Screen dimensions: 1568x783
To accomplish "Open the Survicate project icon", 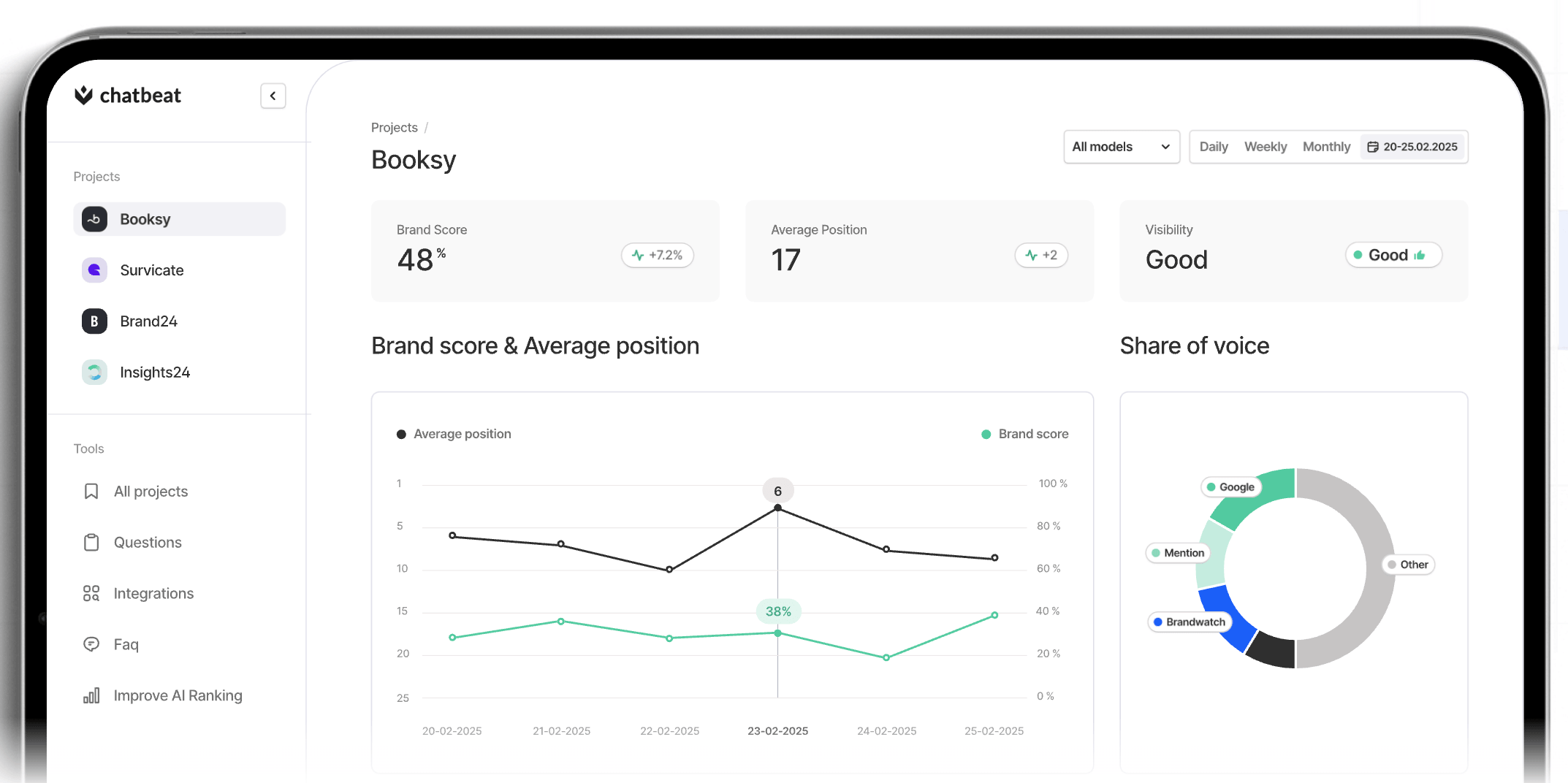I will tap(94, 270).
